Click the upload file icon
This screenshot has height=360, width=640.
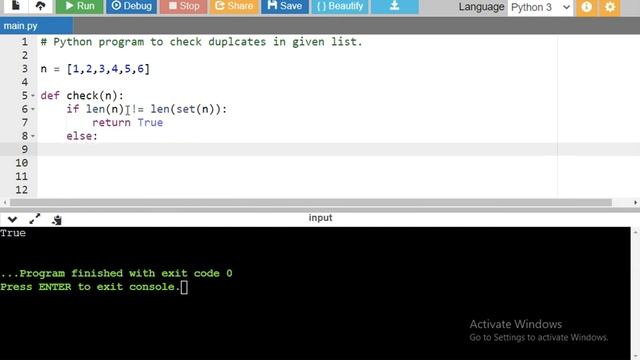(40, 6)
